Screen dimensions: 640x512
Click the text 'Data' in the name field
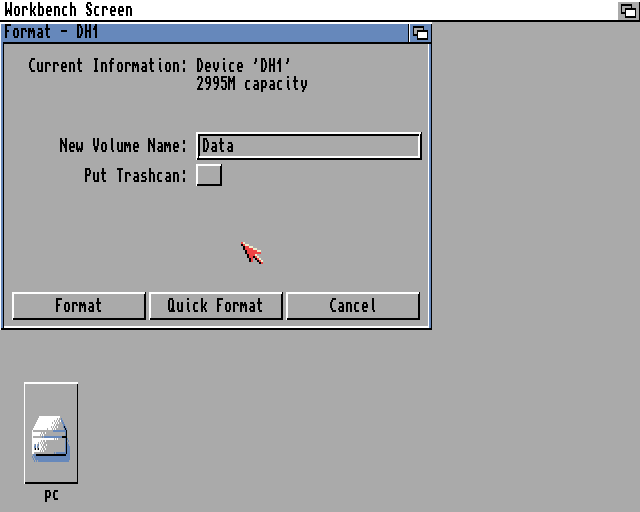pyautogui.click(x=218, y=146)
